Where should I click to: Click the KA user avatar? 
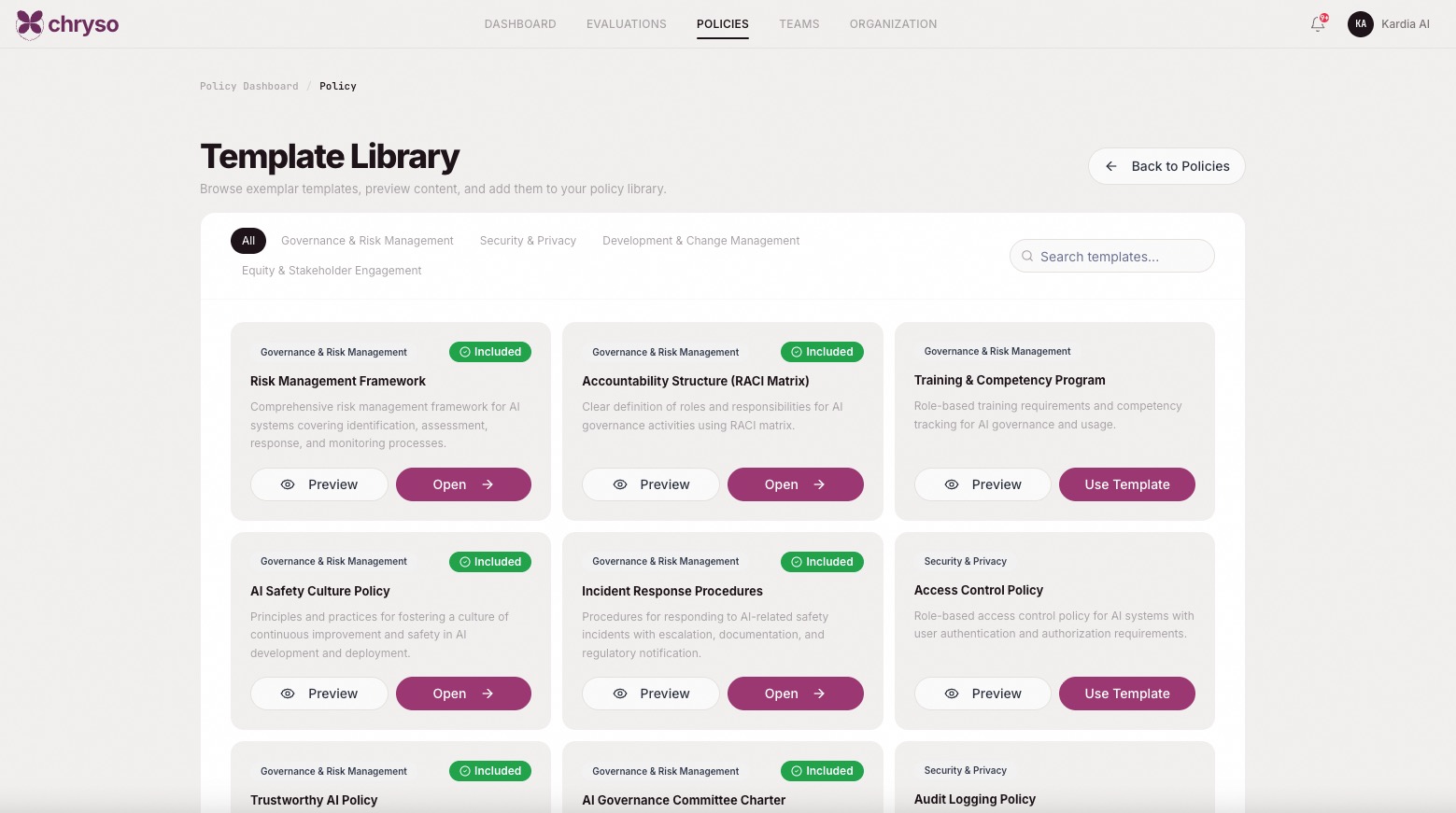[x=1360, y=24]
